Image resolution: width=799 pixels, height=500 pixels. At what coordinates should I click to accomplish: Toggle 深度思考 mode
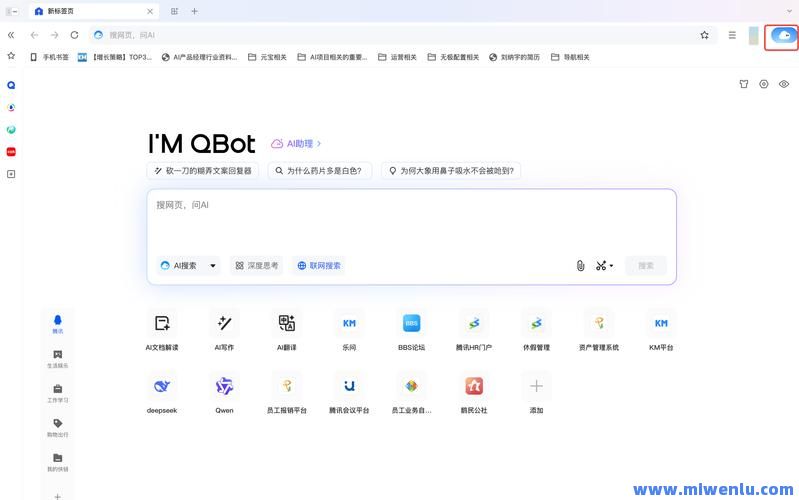[x=257, y=266]
